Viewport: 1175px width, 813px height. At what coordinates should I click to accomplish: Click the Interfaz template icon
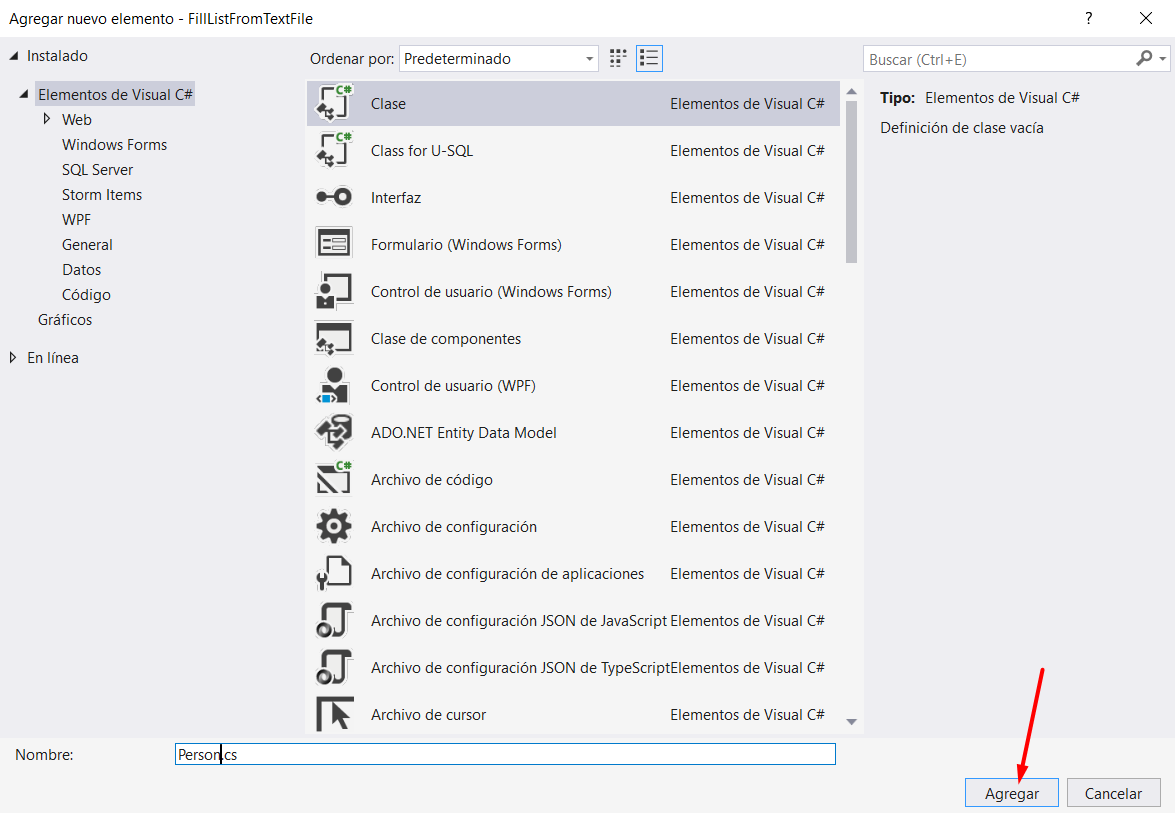334,198
